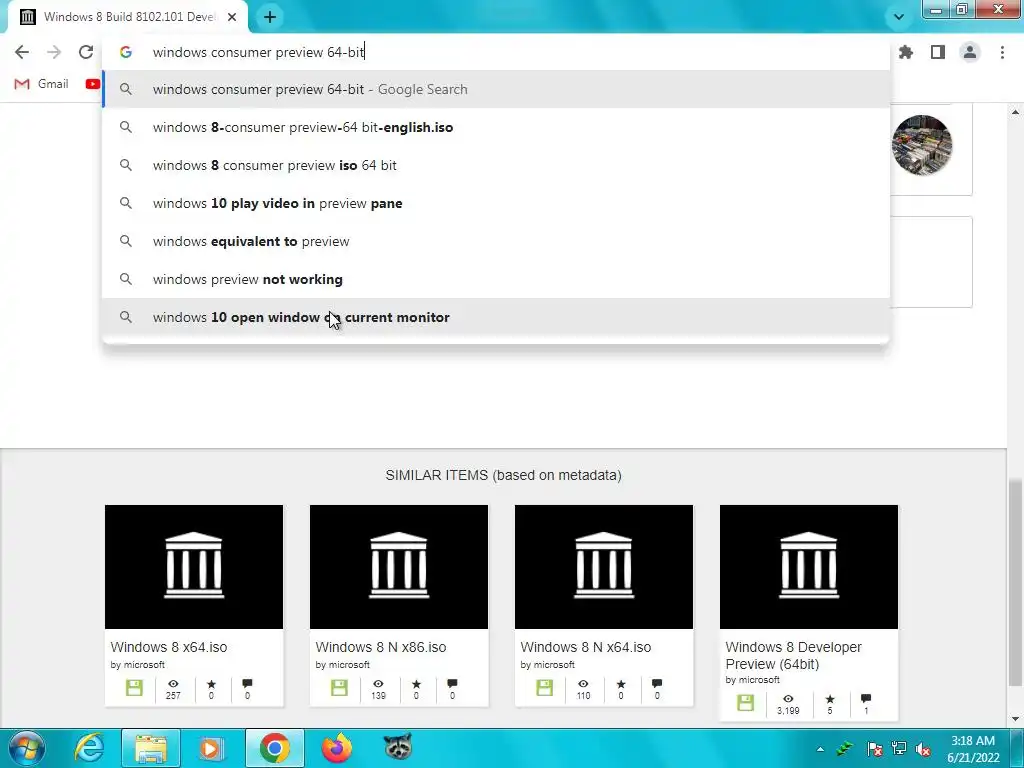Toggle the Chrome side panel icon

click(x=938, y=52)
